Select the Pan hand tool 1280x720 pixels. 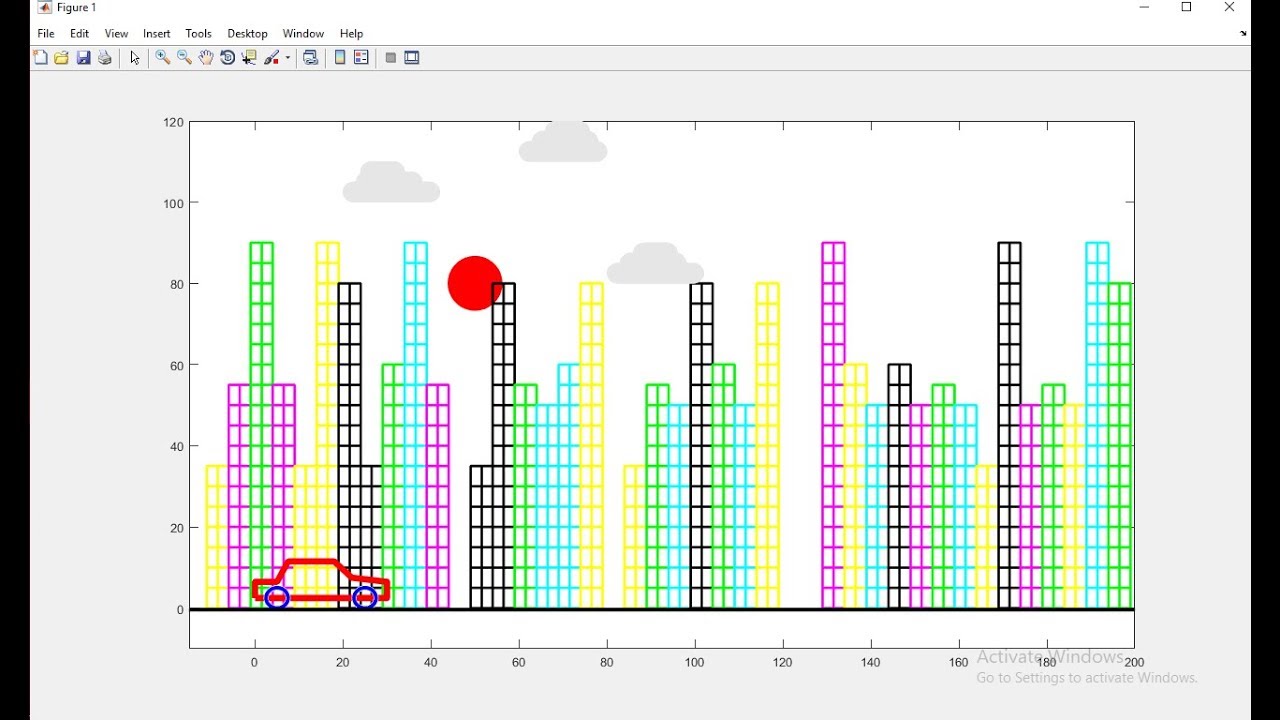point(206,57)
